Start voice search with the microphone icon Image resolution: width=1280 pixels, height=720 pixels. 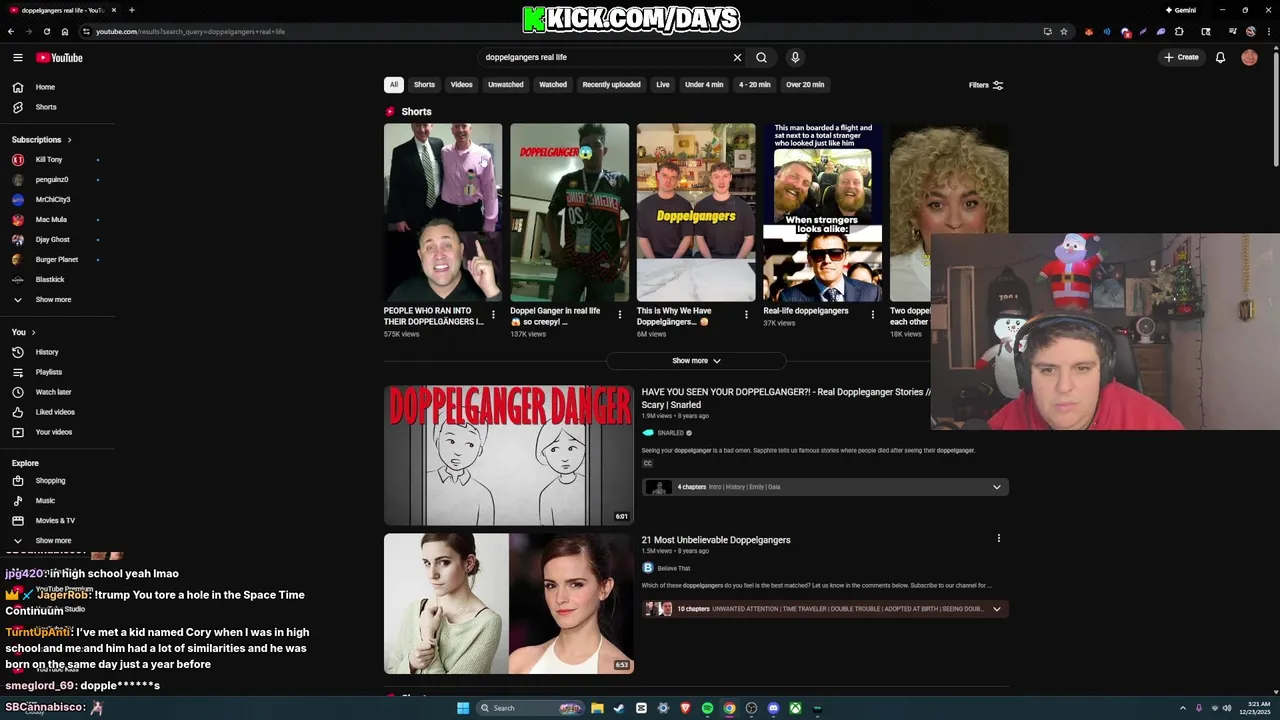tap(795, 58)
